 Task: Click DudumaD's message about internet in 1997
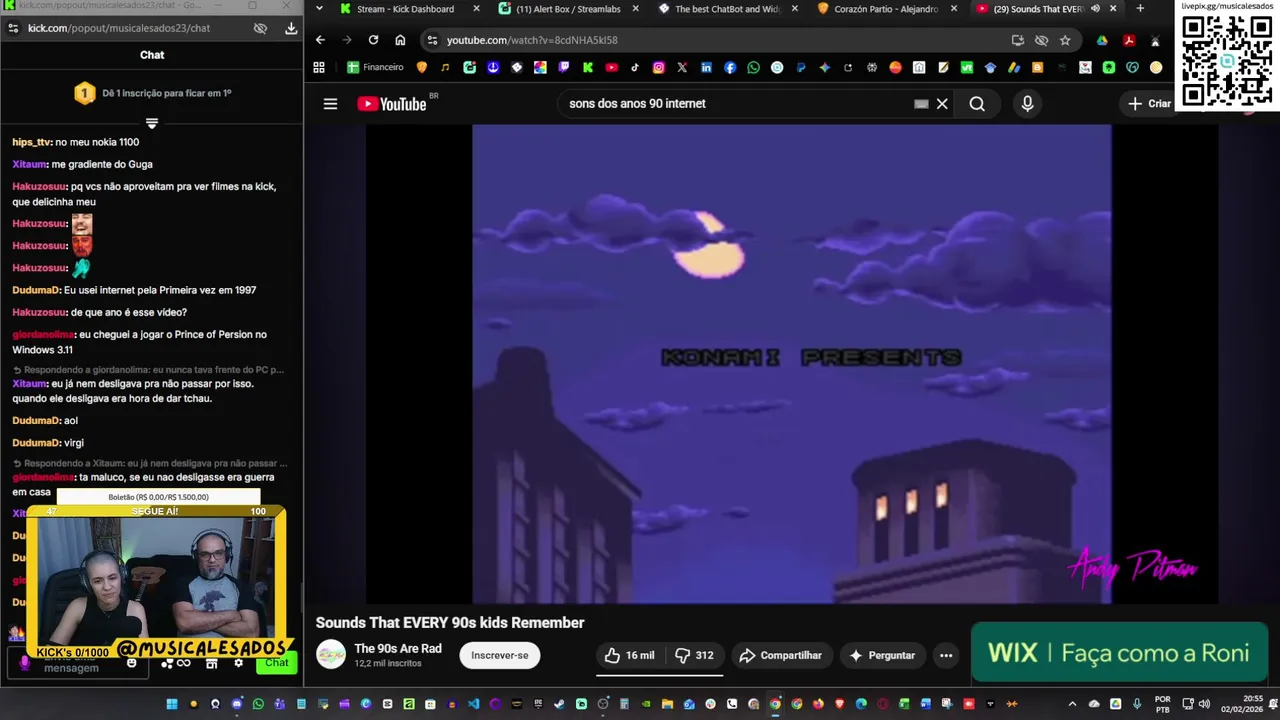click(134, 290)
